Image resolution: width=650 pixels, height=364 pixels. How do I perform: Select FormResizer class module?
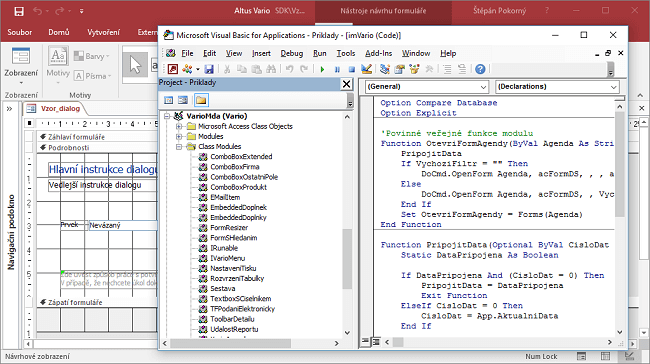pyautogui.click(x=229, y=228)
